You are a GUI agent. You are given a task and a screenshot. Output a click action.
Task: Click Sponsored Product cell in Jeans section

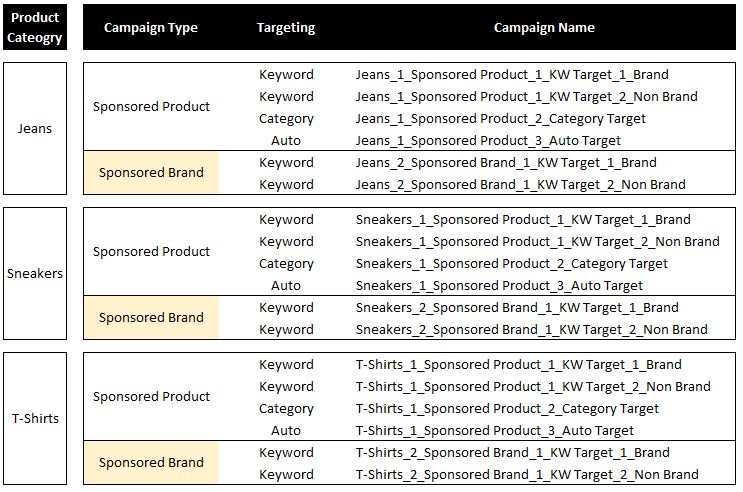(151, 107)
